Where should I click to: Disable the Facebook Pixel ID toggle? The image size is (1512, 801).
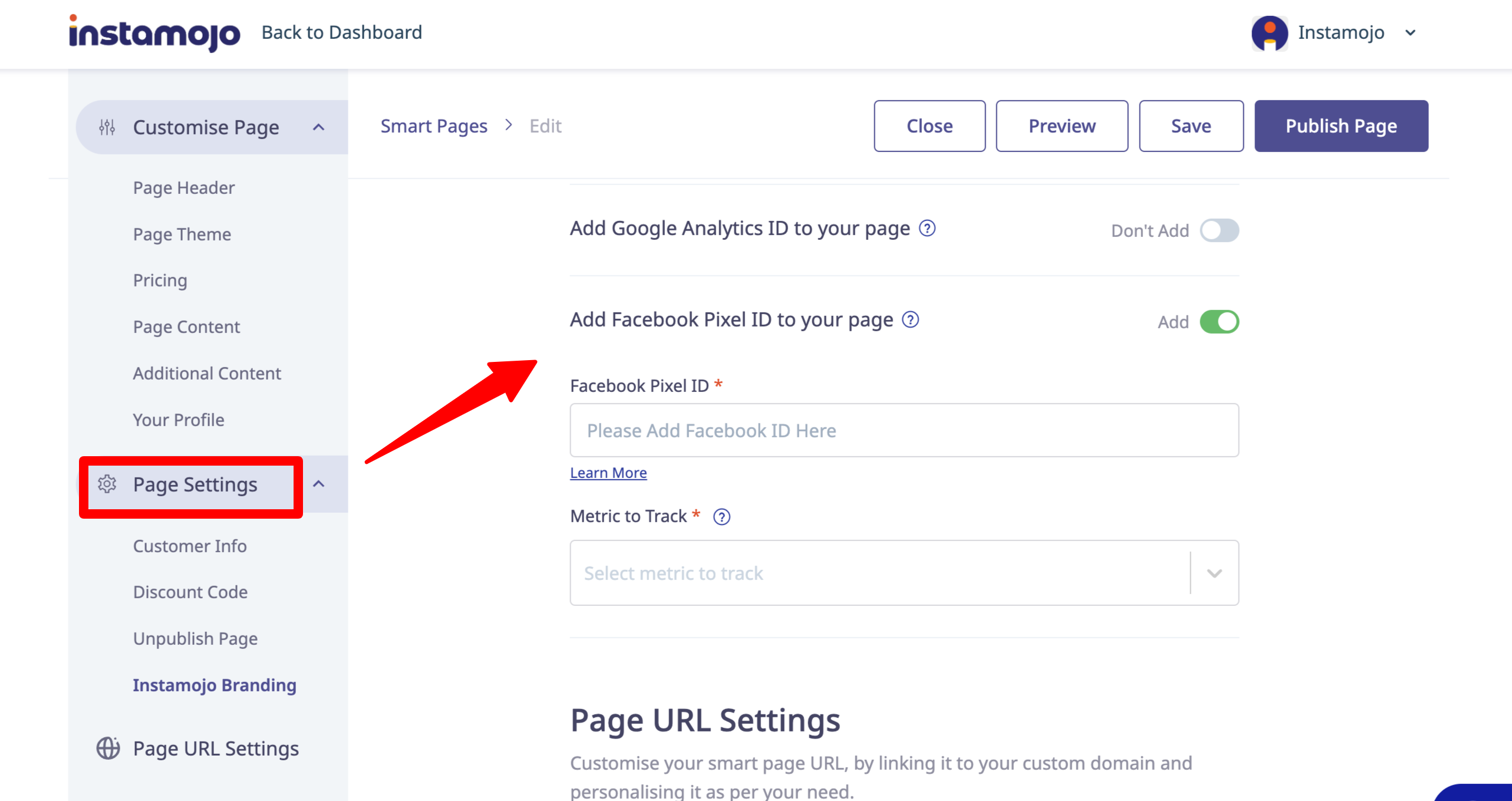tap(1220, 322)
